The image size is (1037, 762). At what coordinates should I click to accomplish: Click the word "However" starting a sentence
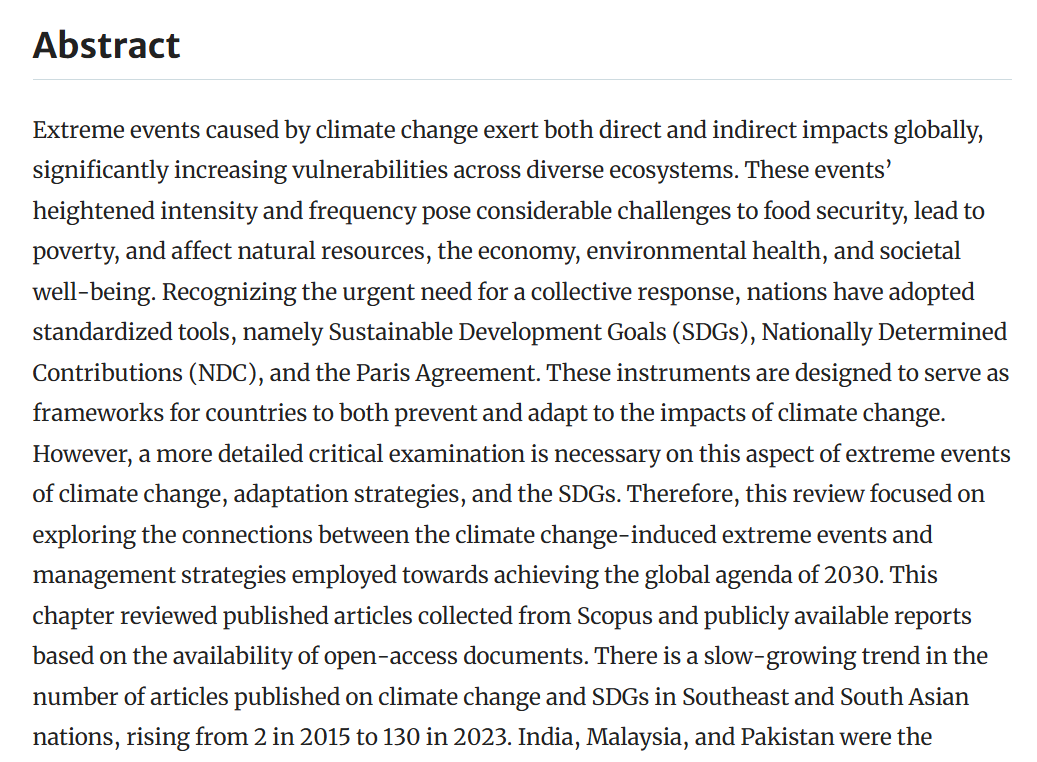80,453
